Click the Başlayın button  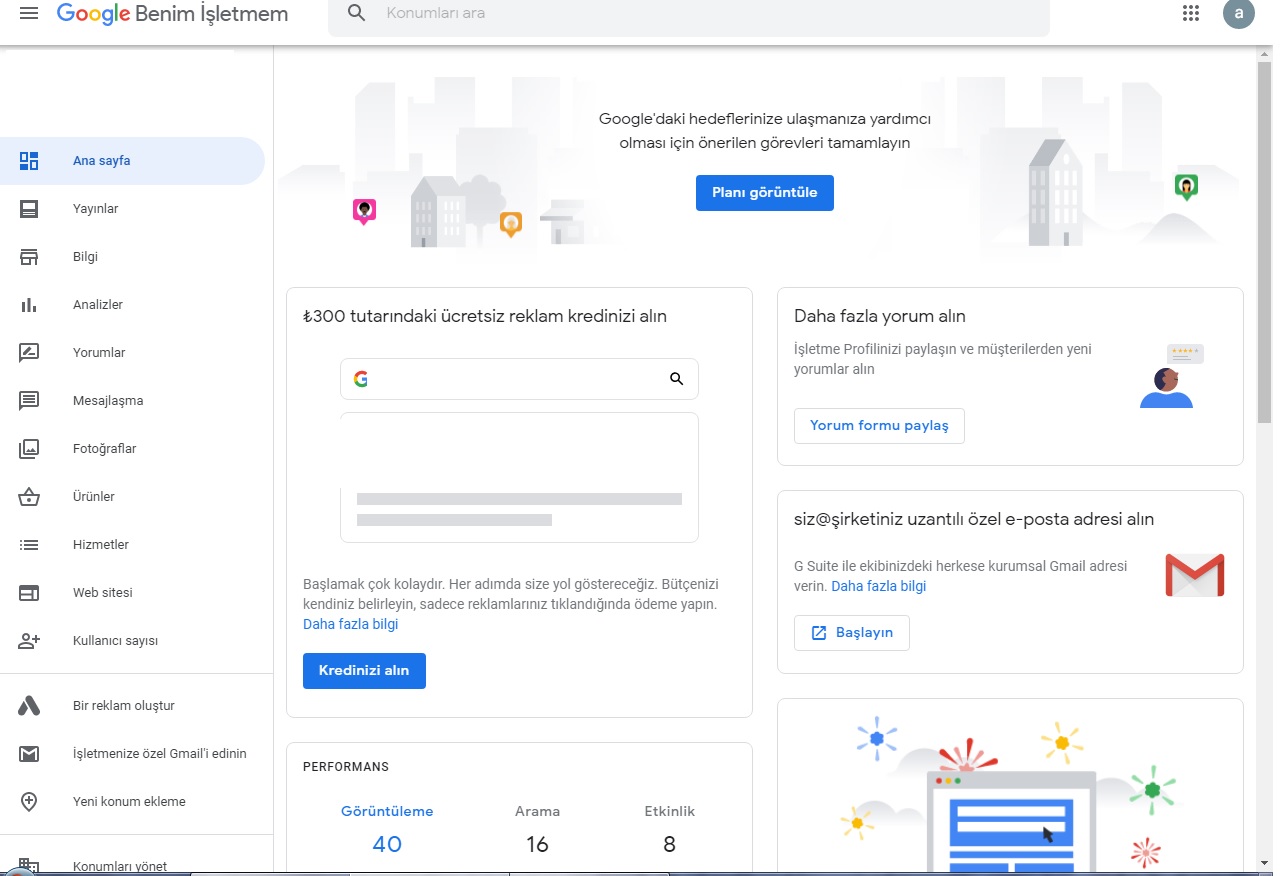pos(852,633)
